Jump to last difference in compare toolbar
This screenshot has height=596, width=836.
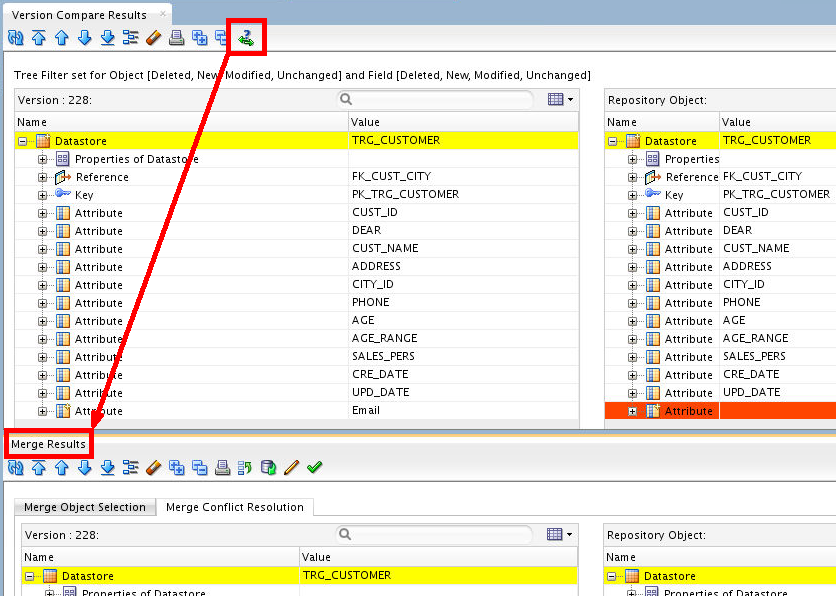tap(107, 38)
